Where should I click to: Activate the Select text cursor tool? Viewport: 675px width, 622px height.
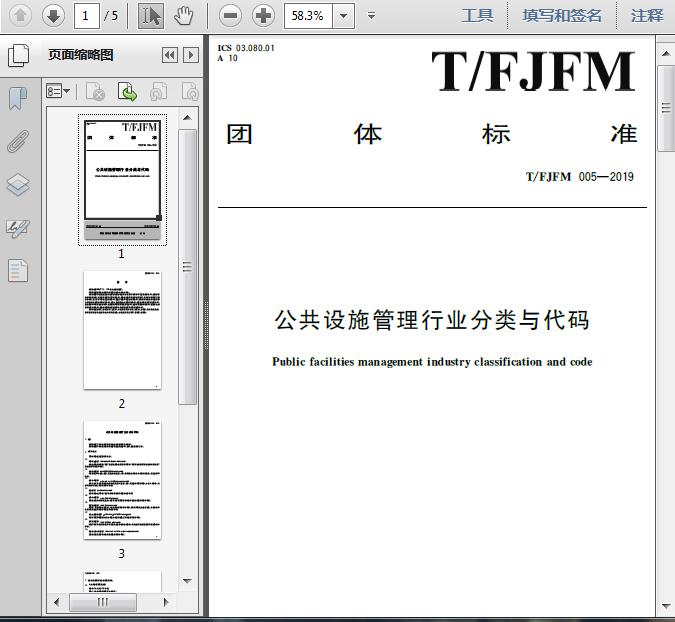(150, 15)
